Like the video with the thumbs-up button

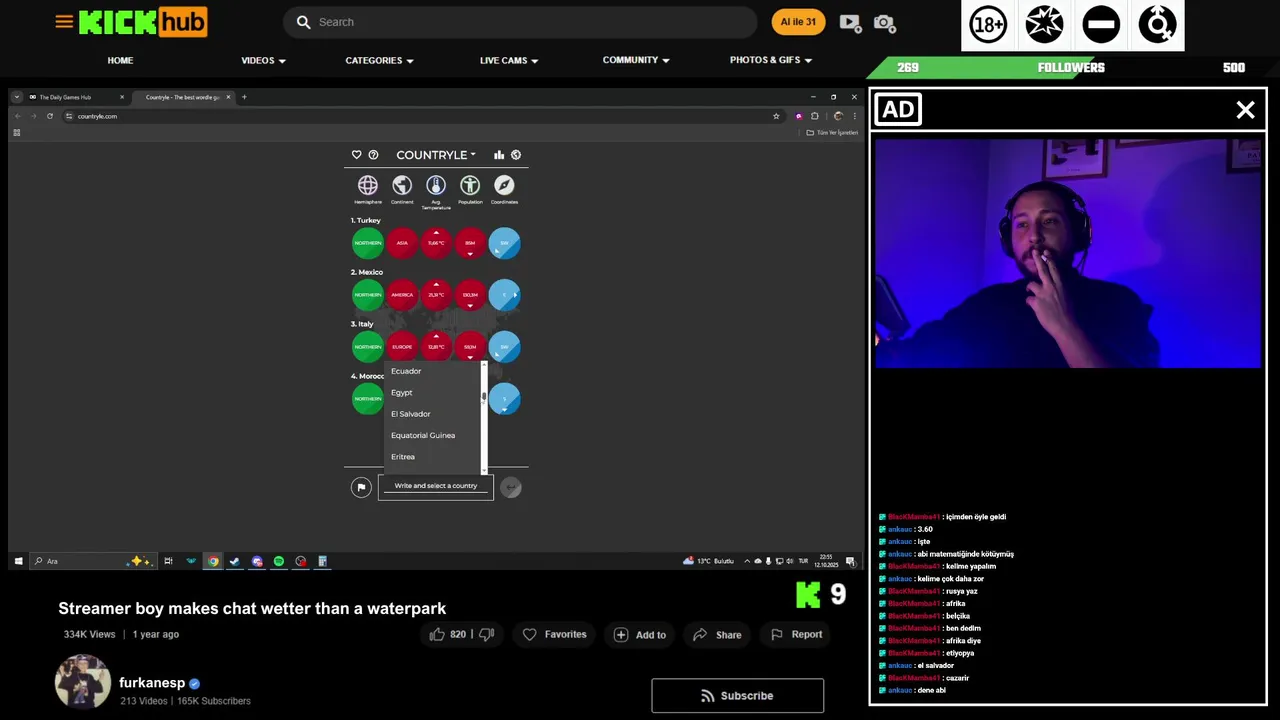pos(437,634)
